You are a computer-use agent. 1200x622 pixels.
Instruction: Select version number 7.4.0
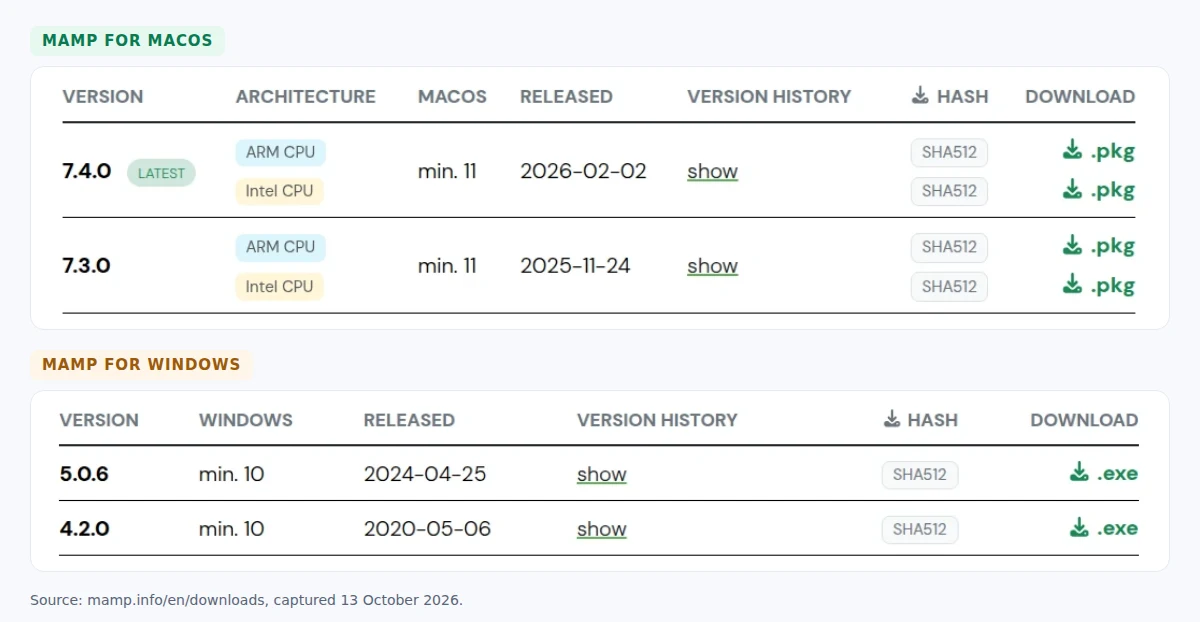(87, 172)
